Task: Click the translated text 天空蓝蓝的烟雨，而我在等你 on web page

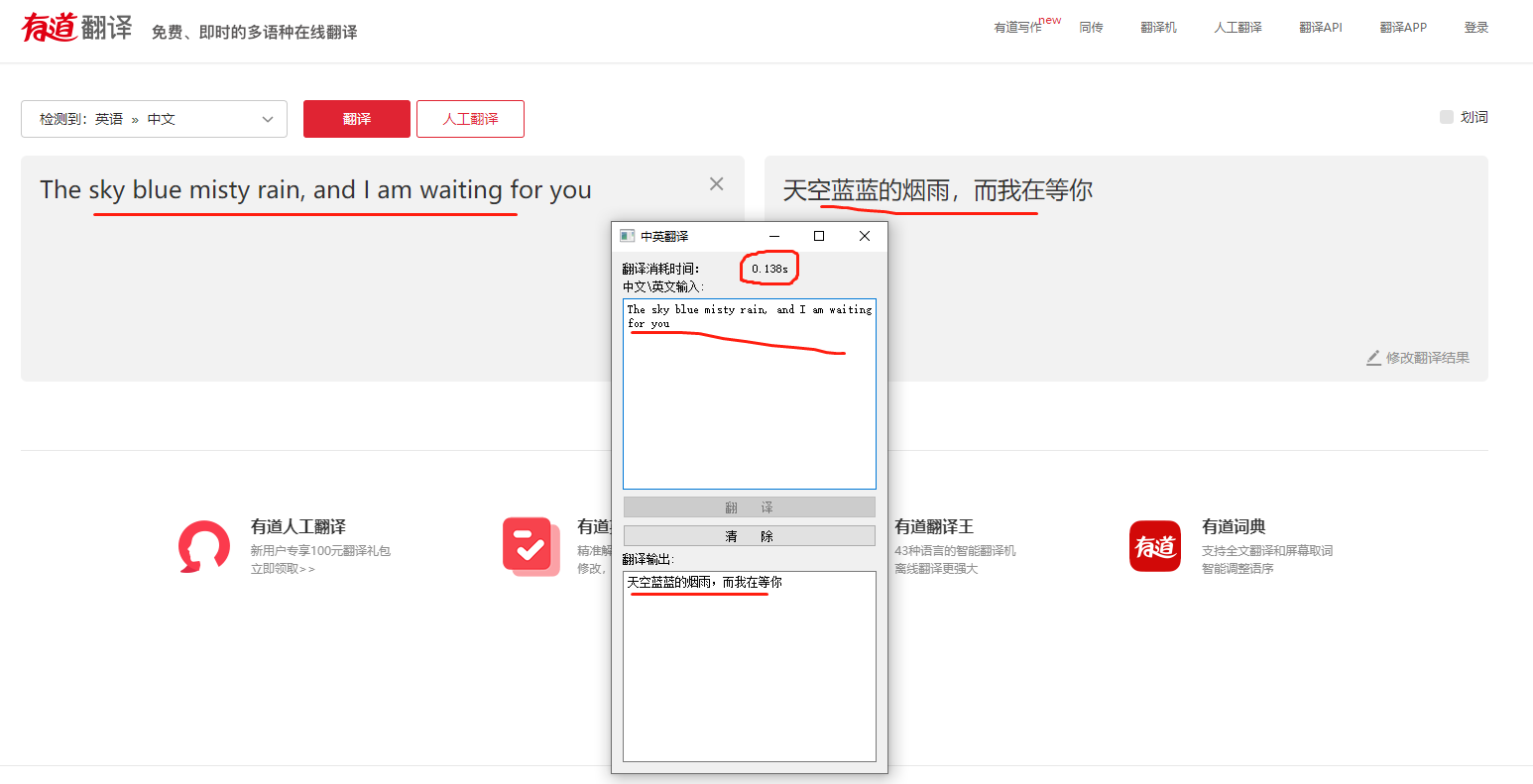Action: [x=938, y=190]
